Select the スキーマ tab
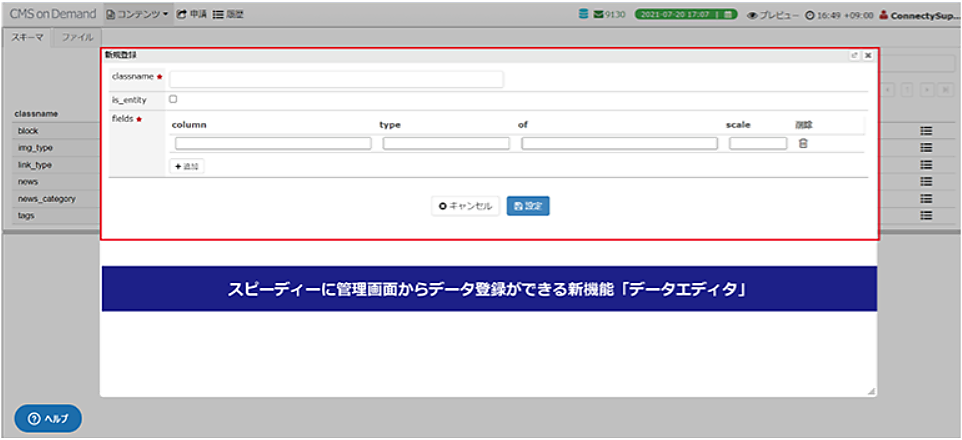Image resolution: width=962 pixels, height=440 pixels. click(27, 37)
